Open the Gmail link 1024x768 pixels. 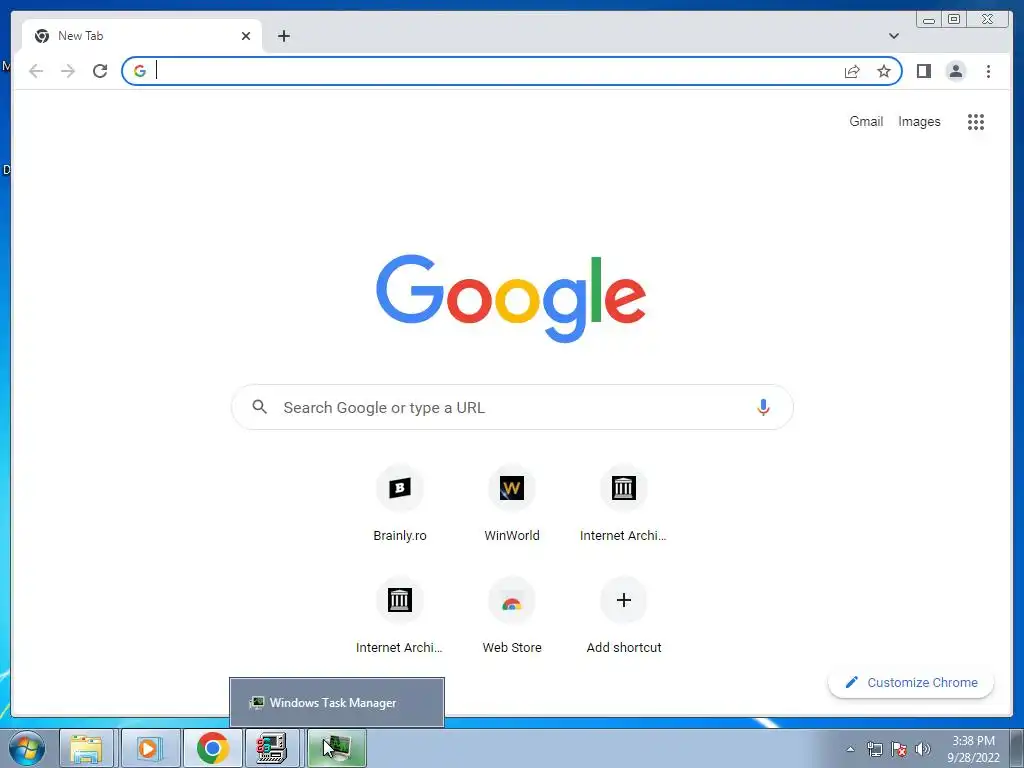point(866,121)
